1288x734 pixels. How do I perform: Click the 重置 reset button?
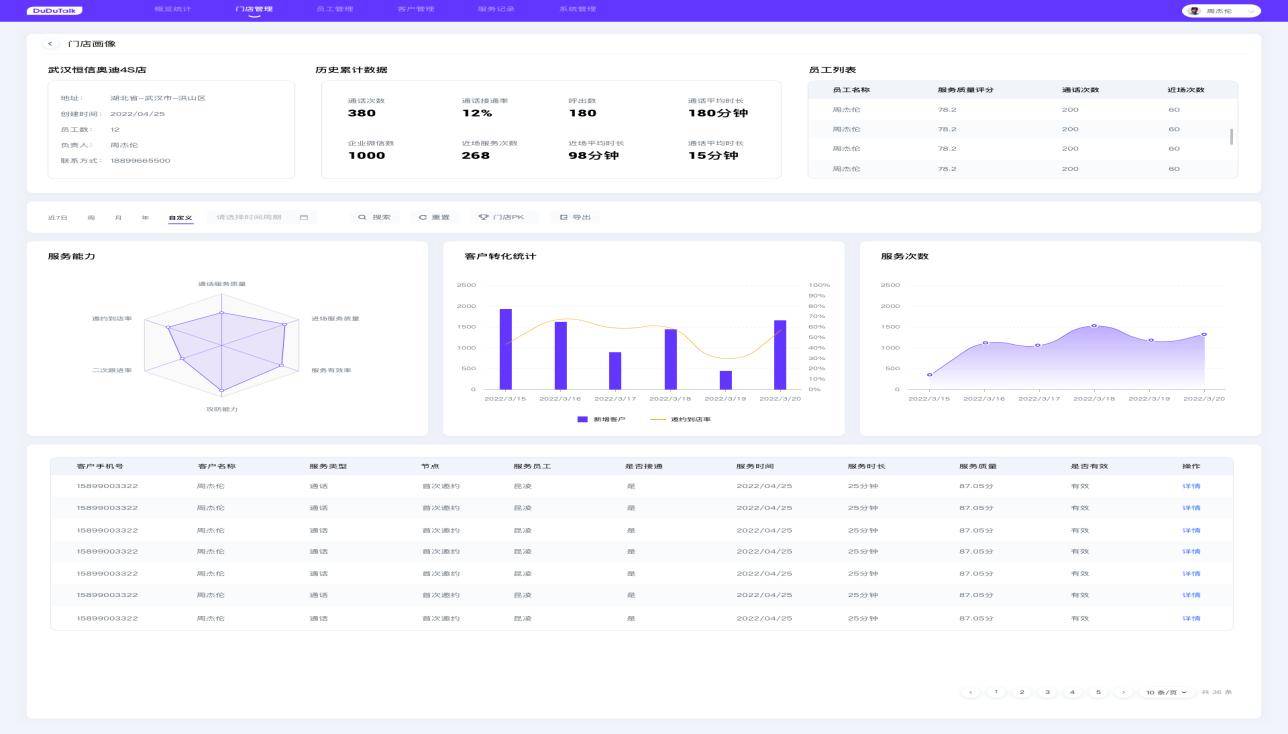pos(435,217)
